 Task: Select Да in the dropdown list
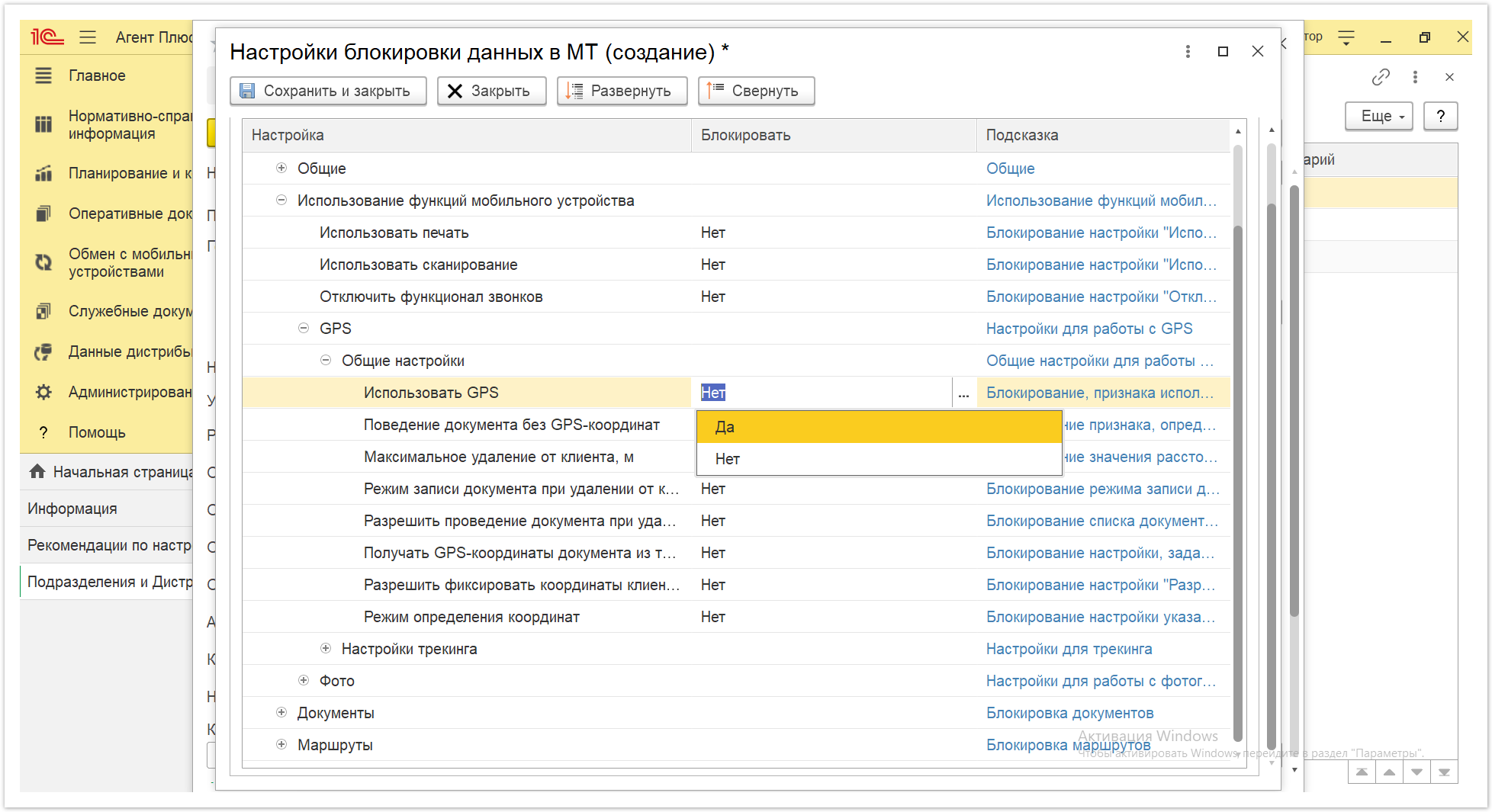(x=879, y=427)
